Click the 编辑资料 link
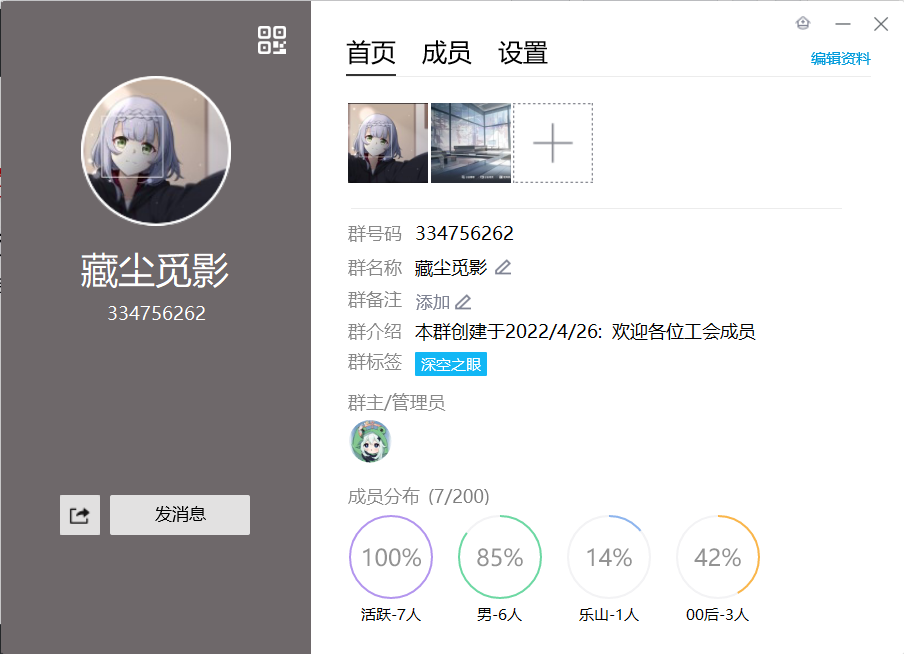 click(x=840, y=59)
